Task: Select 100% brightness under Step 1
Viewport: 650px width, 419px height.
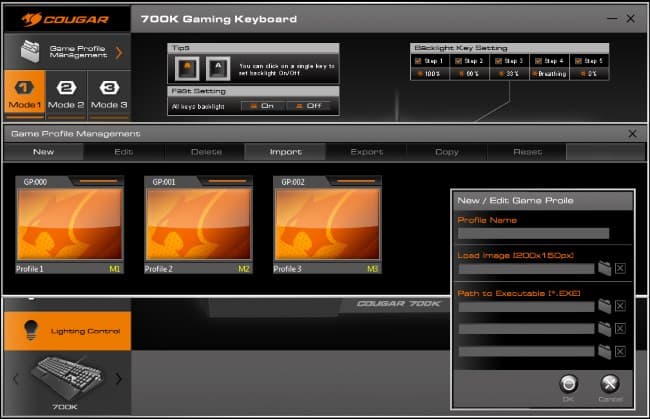Action: point(429,74)
